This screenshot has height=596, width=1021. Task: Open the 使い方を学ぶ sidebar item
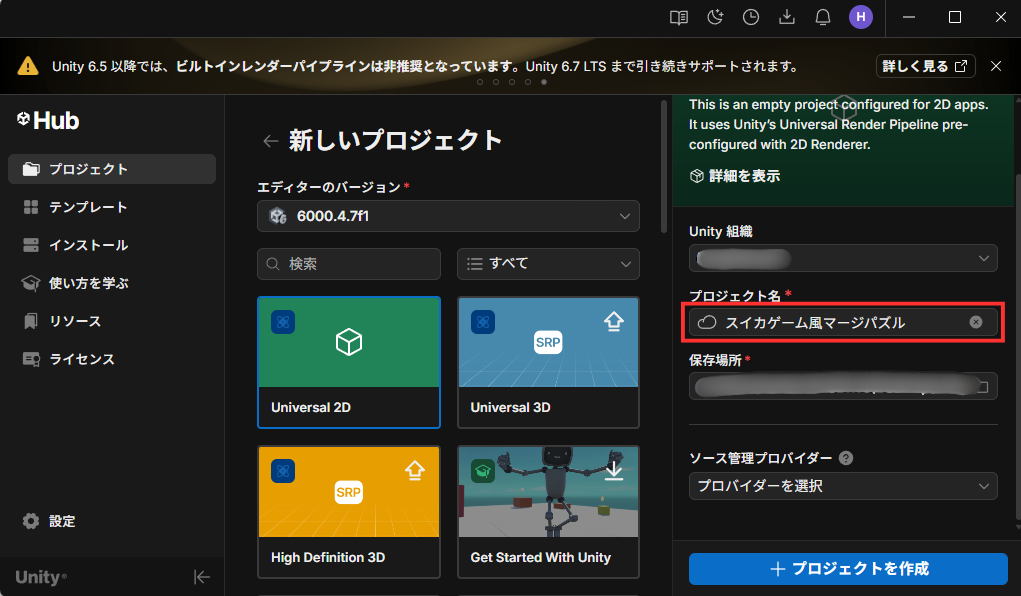click(x=112, y=283)
